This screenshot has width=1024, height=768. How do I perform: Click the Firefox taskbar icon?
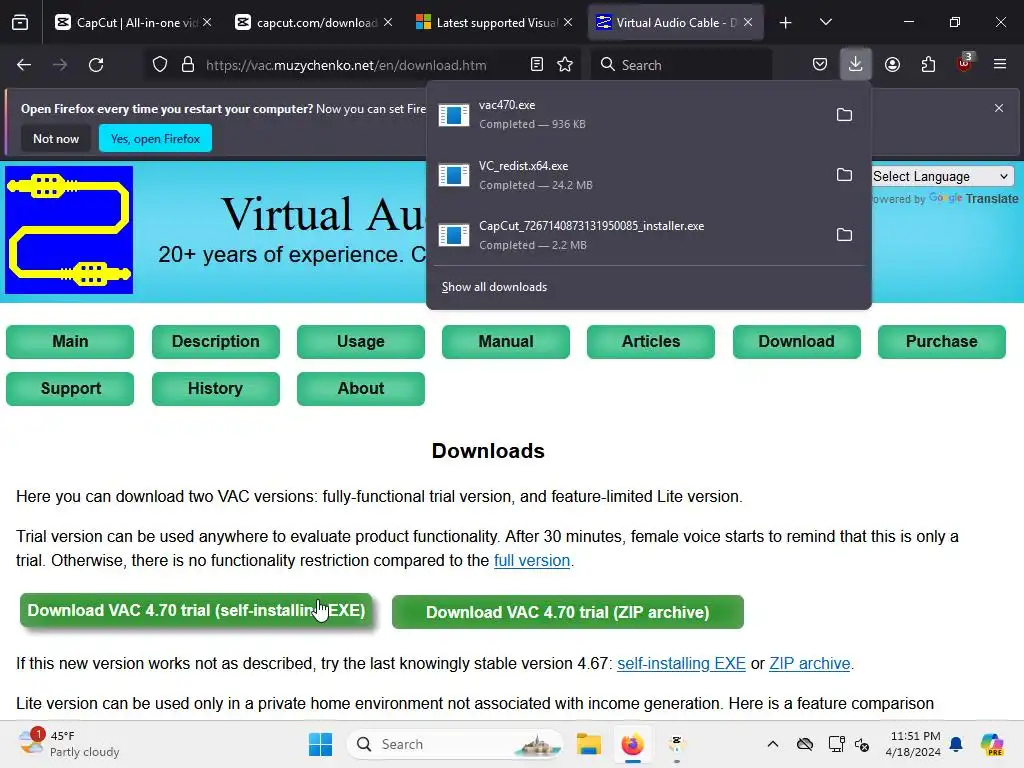pos(632,744)
